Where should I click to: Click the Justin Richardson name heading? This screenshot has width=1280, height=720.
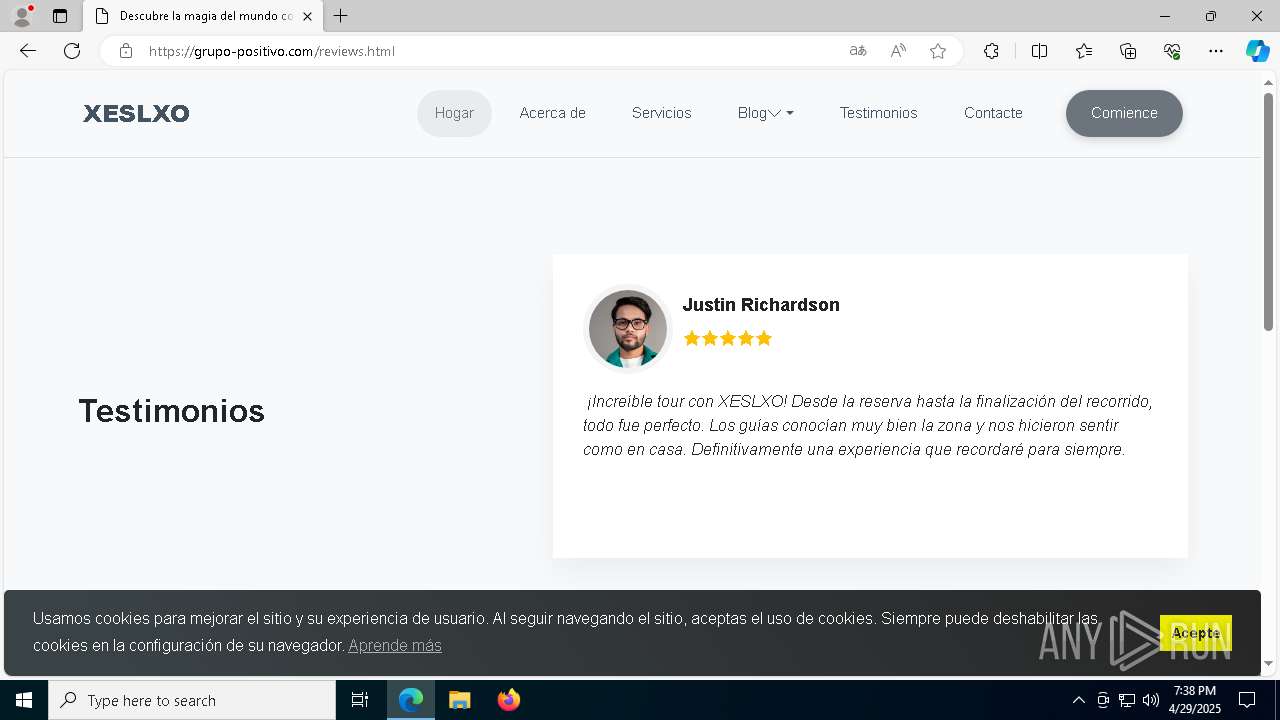(x=761, y=305)
